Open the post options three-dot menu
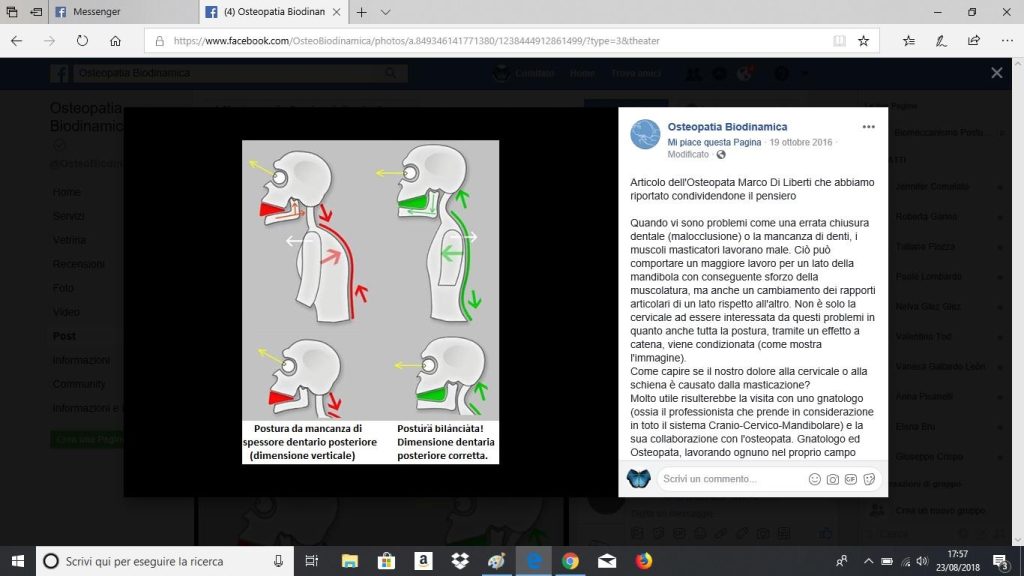The height and width of the screenshot is (576, 1024). click(868, 127)
